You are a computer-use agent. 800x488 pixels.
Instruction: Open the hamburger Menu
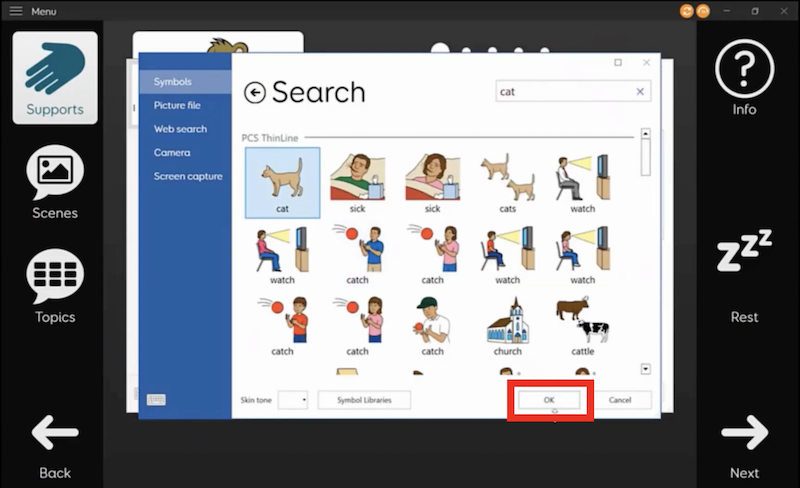pos(16,11)
